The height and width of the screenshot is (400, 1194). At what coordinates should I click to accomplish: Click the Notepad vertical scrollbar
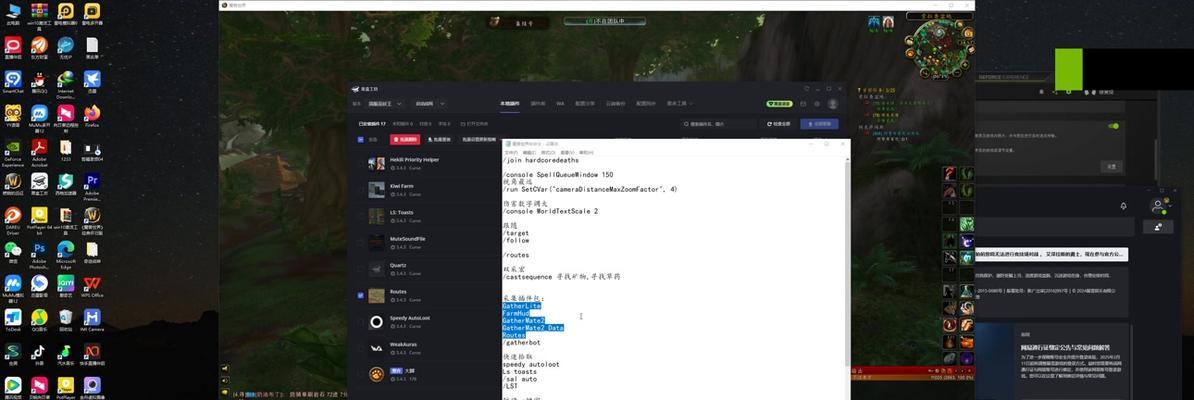pos(847,278)
